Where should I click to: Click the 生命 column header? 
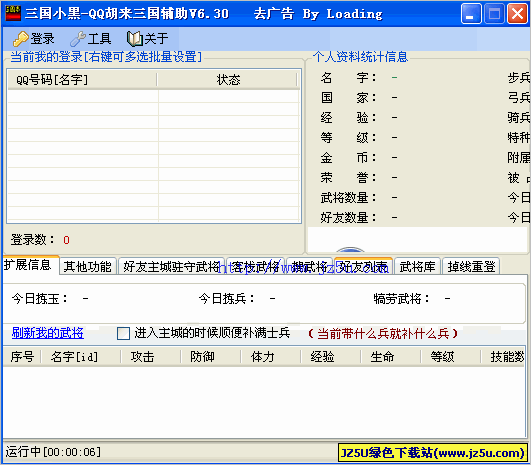click(390, 357)
